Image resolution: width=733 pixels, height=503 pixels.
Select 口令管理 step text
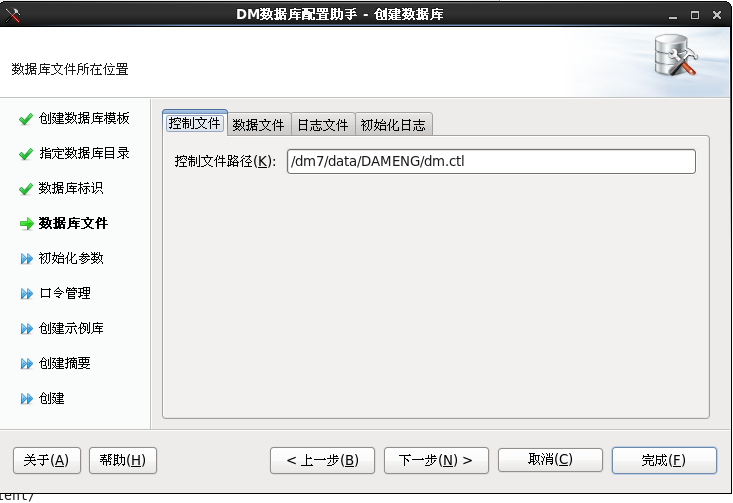(x=65, y=294)
